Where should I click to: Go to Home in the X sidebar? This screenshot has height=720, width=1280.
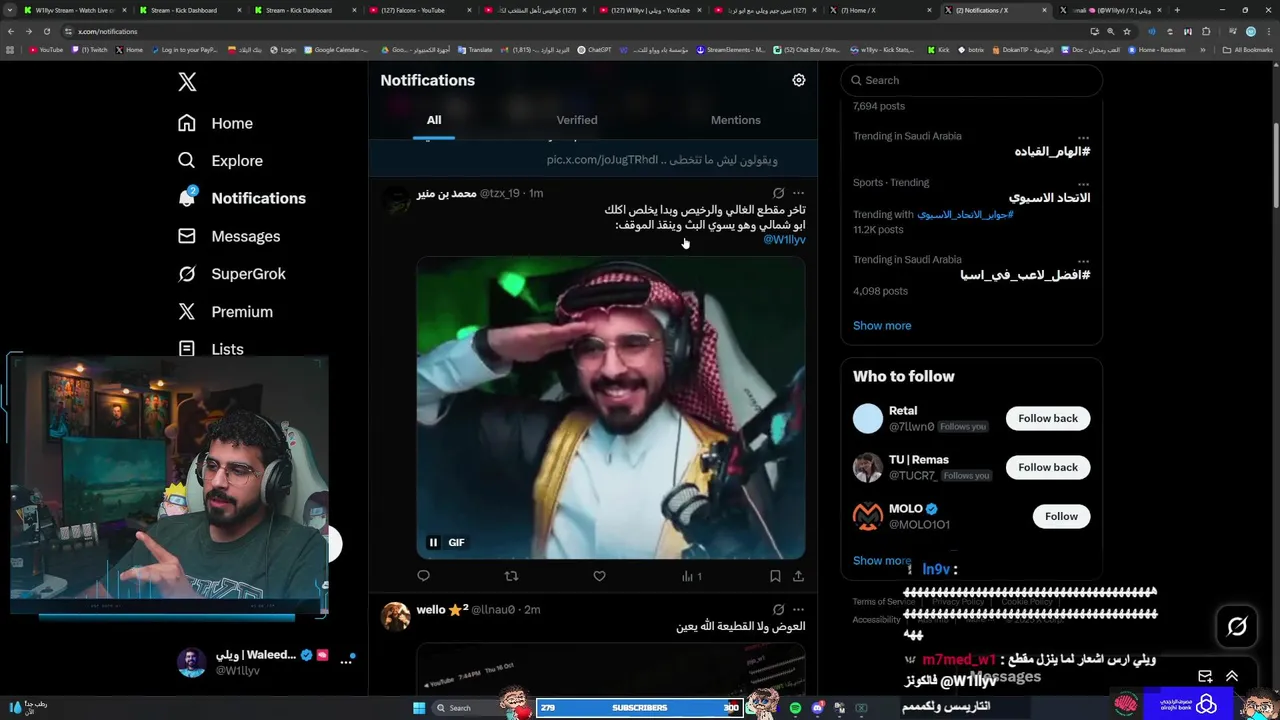coord(215,123)
